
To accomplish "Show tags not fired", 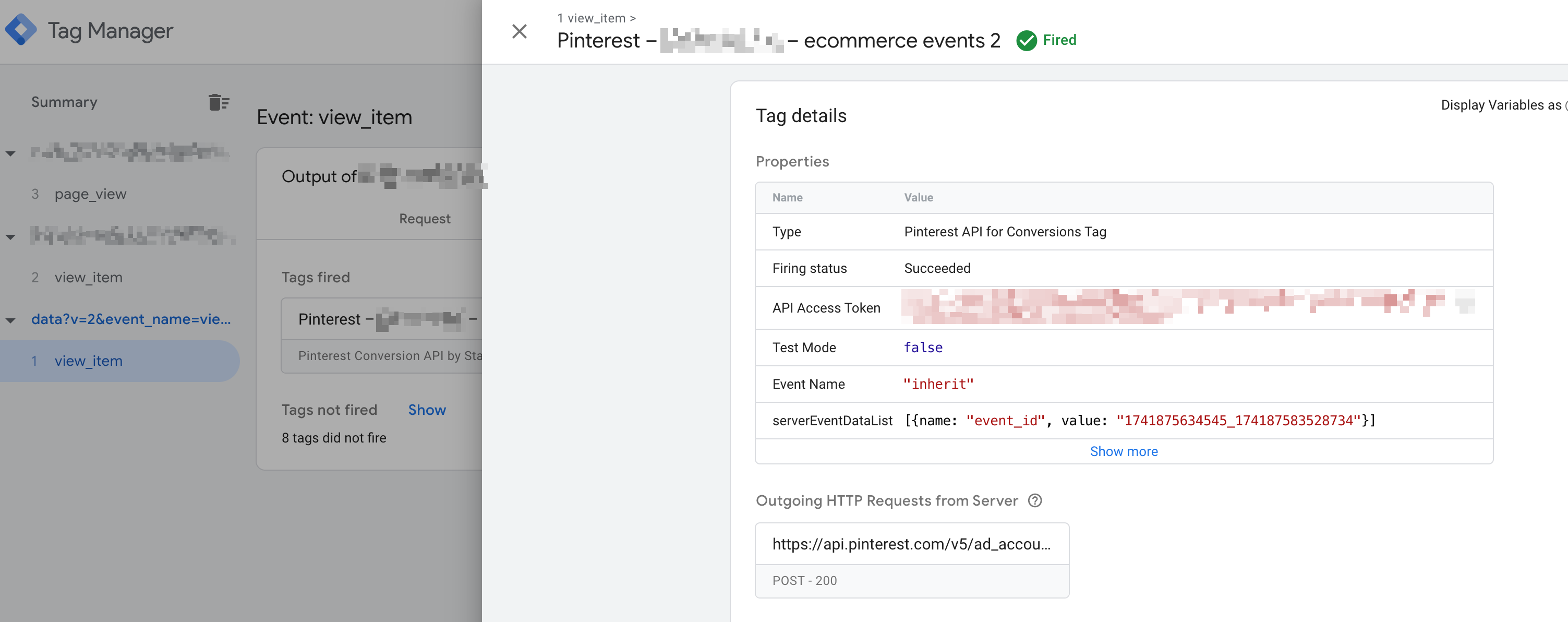I will (x=427, y=410).
